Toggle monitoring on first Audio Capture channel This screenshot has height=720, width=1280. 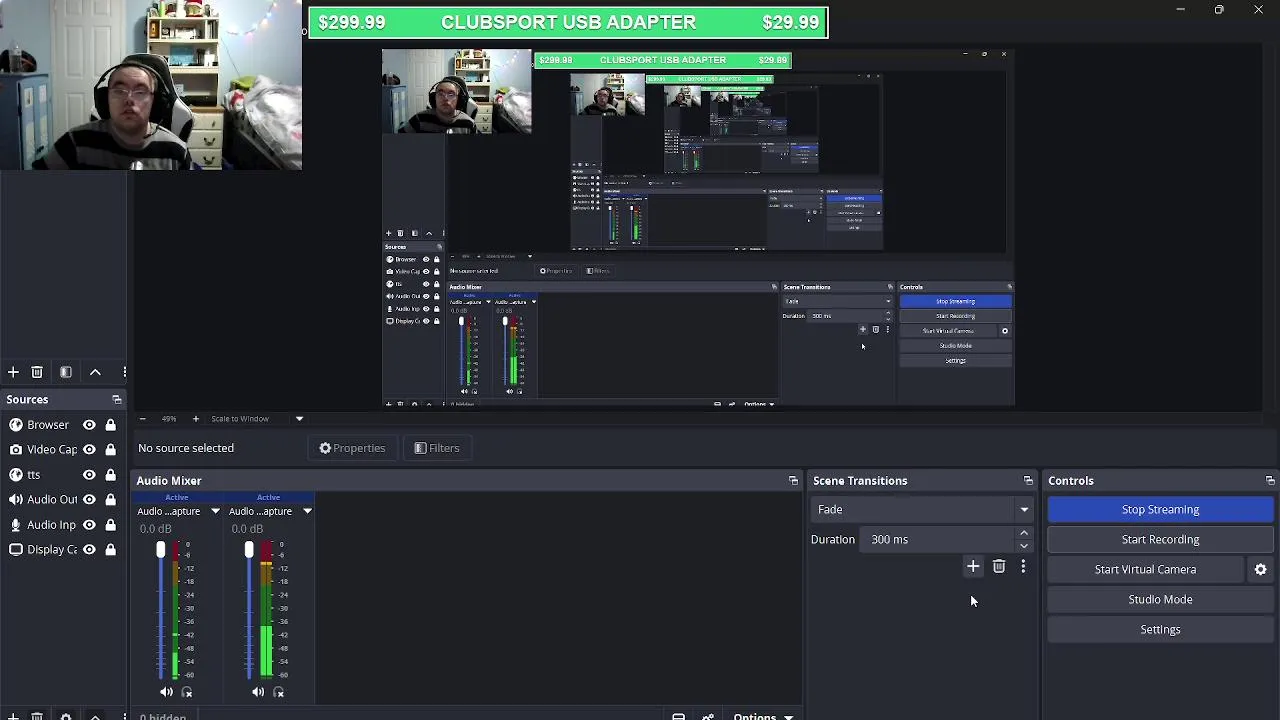tap(186, 692)
